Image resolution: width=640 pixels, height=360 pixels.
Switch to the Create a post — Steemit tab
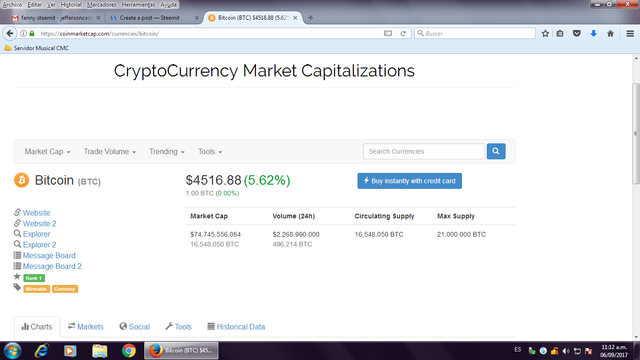(x=154, y=18)
